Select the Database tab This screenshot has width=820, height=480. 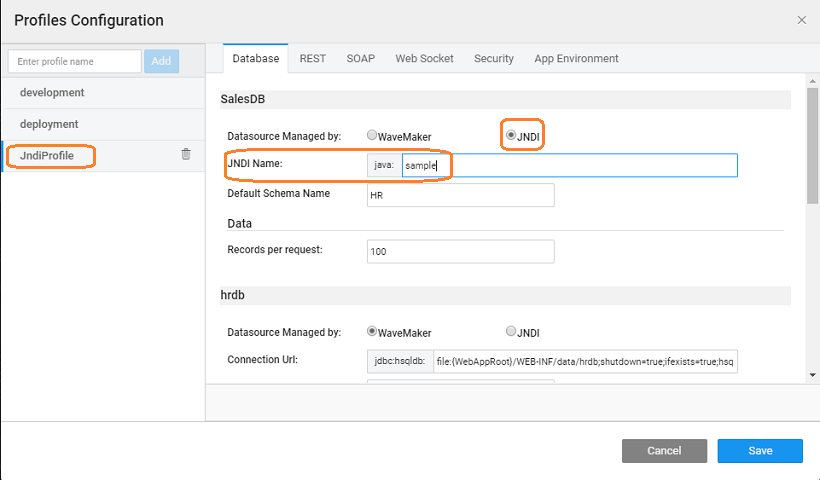(255, 59)
